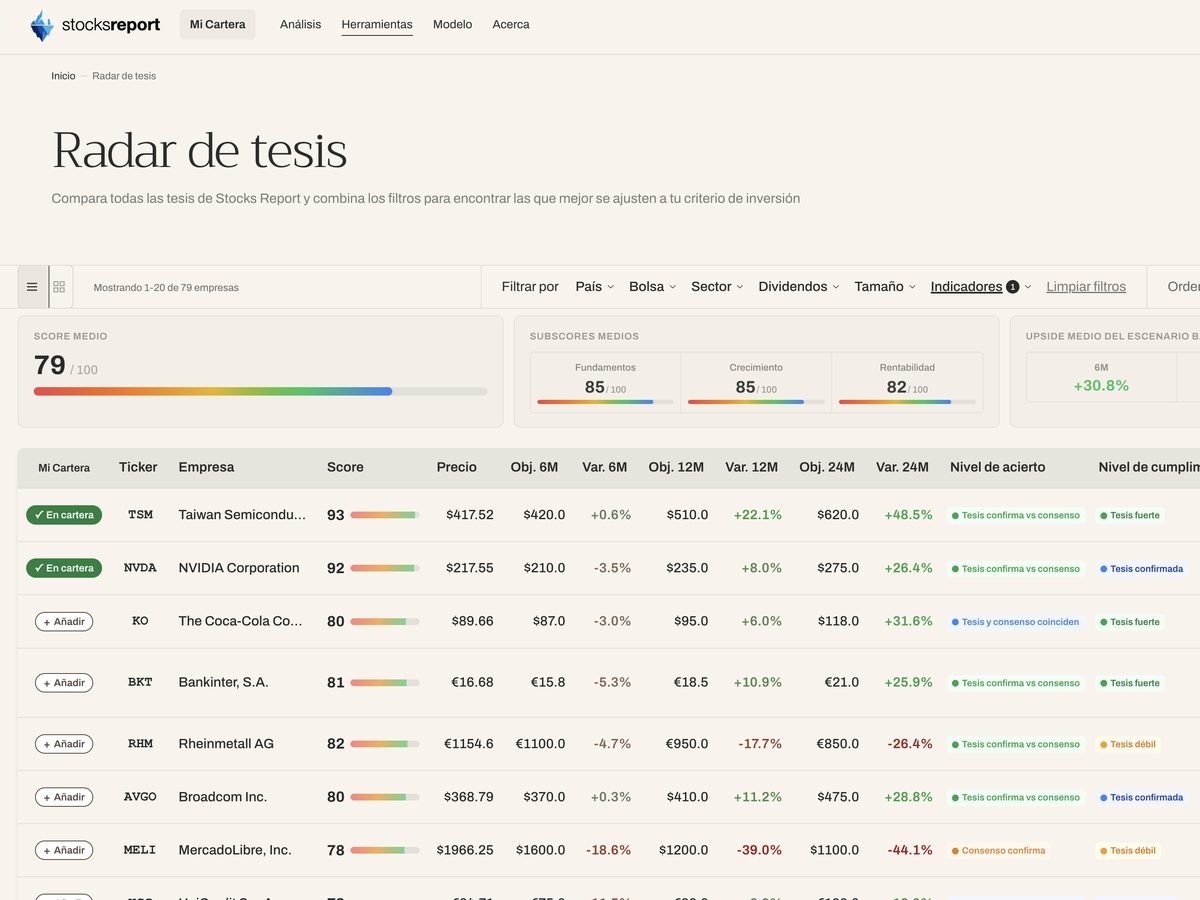Toggle En cartera for TSM
This screenshot has height=900, width=1200.
point(64,515)
